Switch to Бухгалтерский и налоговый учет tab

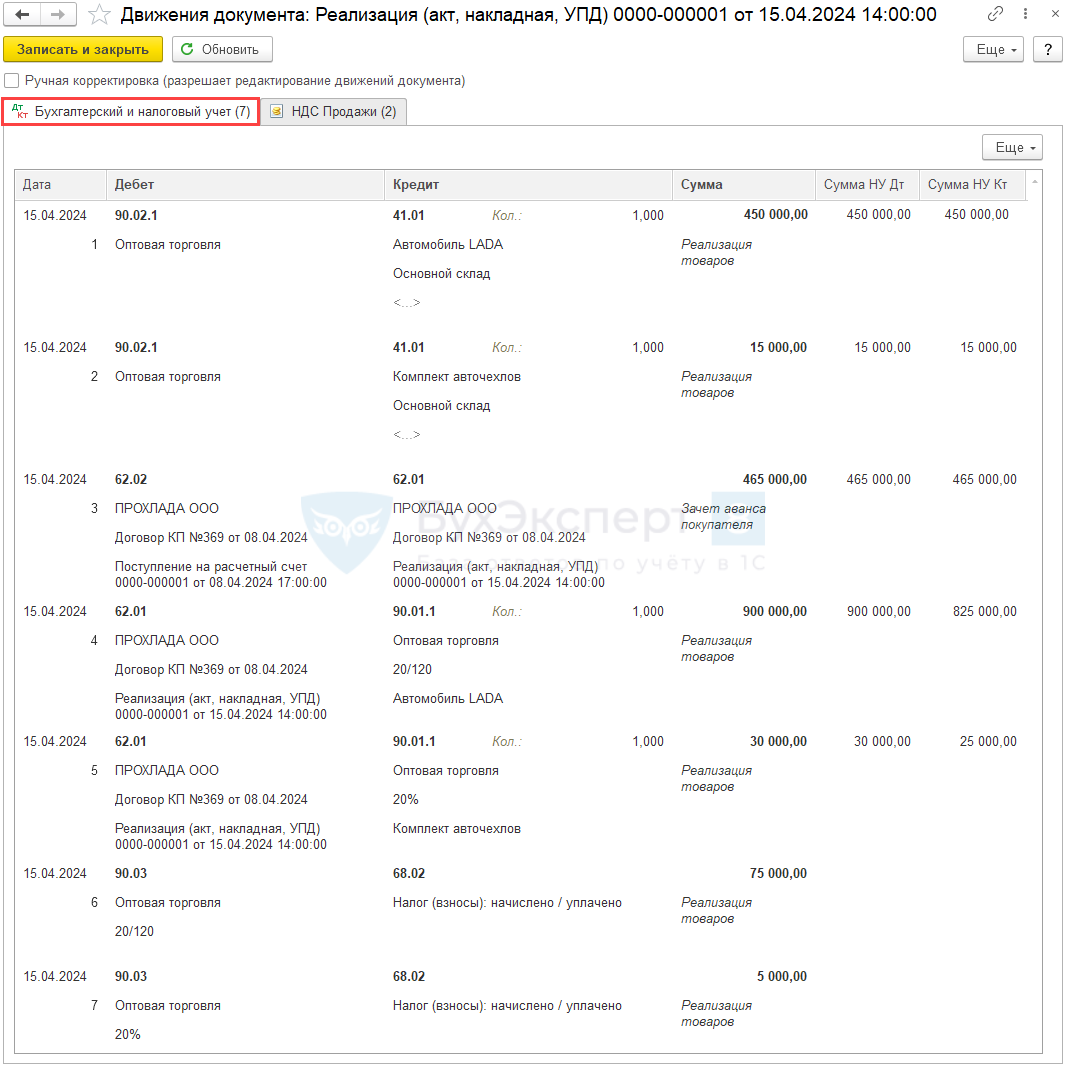[131, 112]
